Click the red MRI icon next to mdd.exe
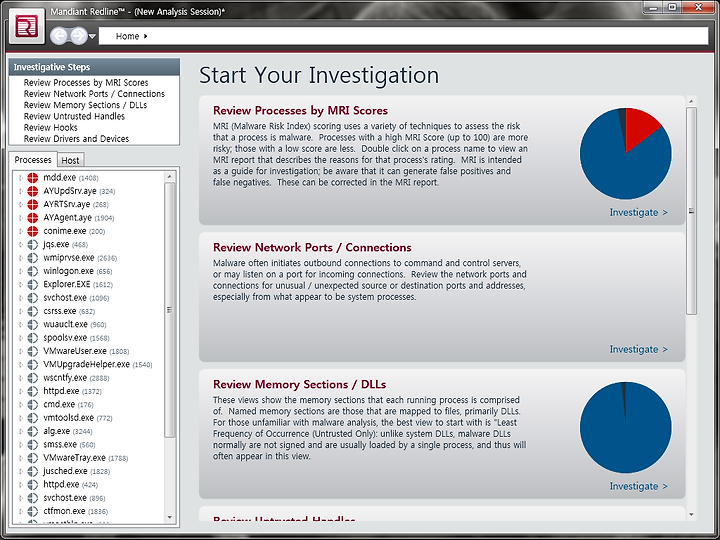The width and height of the screenshot is (720, 540). click(x=33, y=178)
